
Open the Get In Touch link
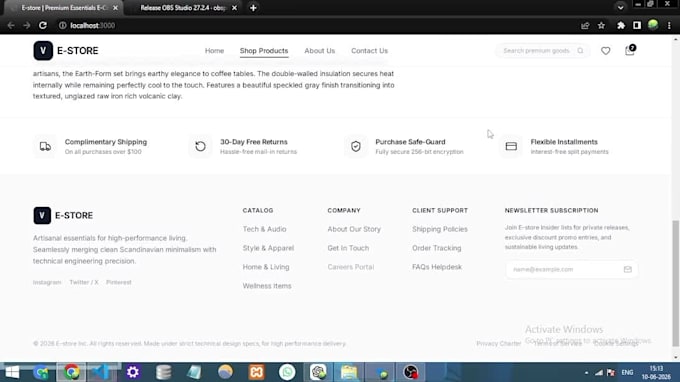point(348,248)
